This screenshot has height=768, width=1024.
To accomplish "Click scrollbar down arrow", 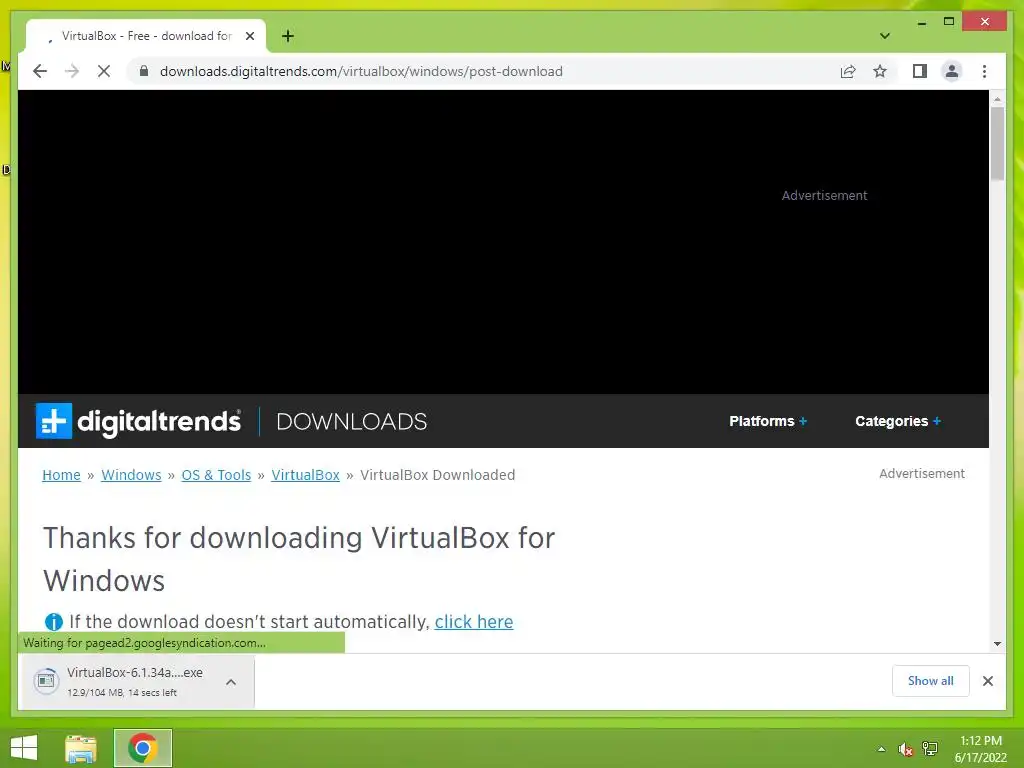I will (997, 643).
